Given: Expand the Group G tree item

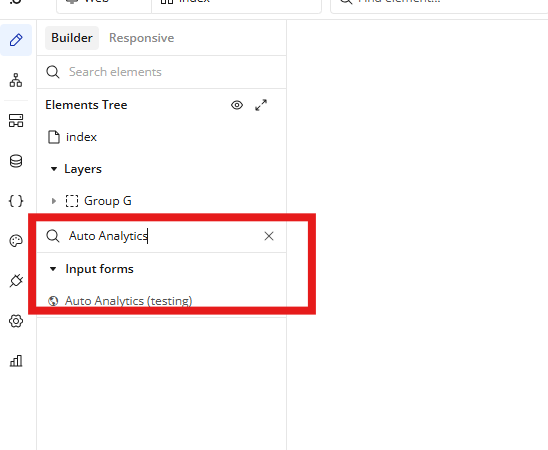Looking at the screenshot, I should tap(53, 201).
